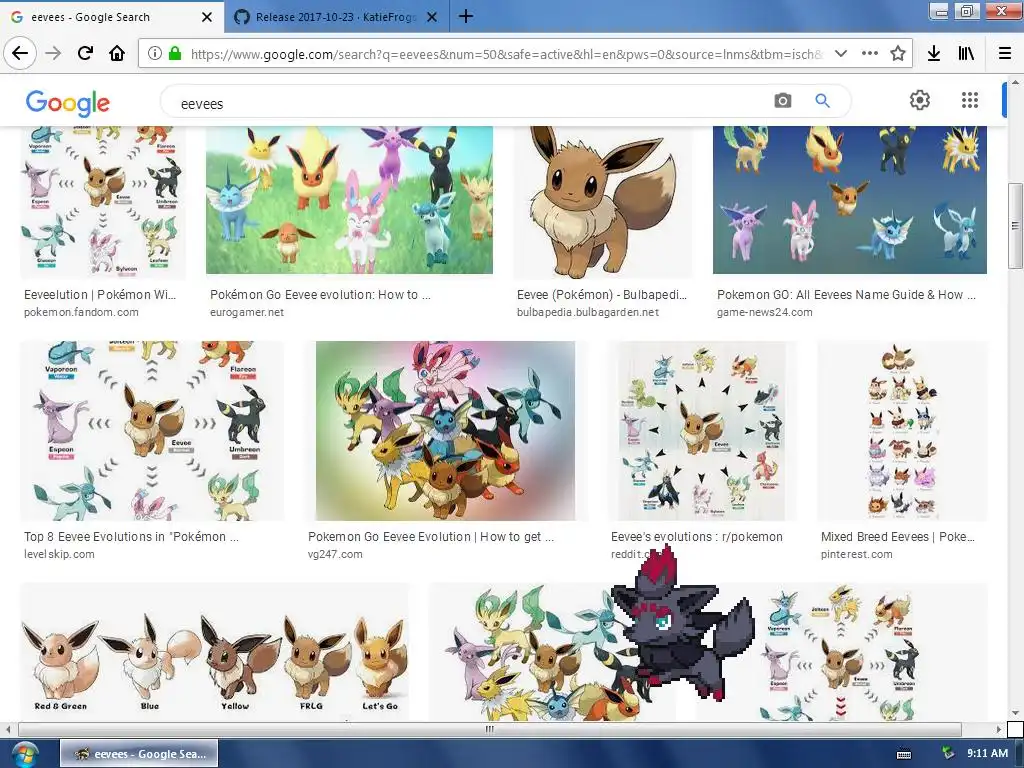Open the grassy field eeveelutions thumbnail
Screen dimensions: 1024x768
pos(349,200)
